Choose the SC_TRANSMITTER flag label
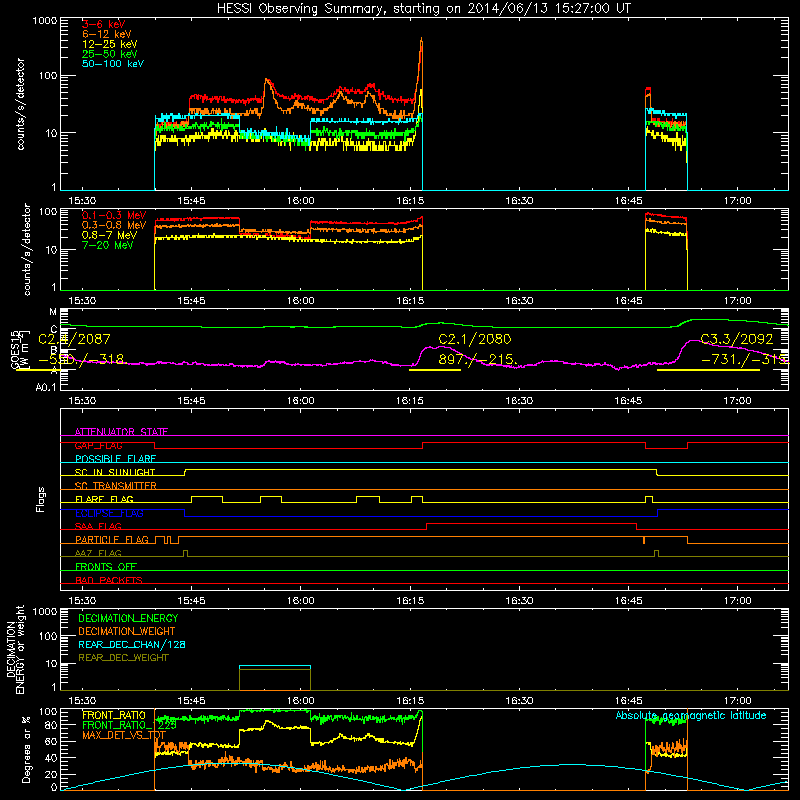 116,485
